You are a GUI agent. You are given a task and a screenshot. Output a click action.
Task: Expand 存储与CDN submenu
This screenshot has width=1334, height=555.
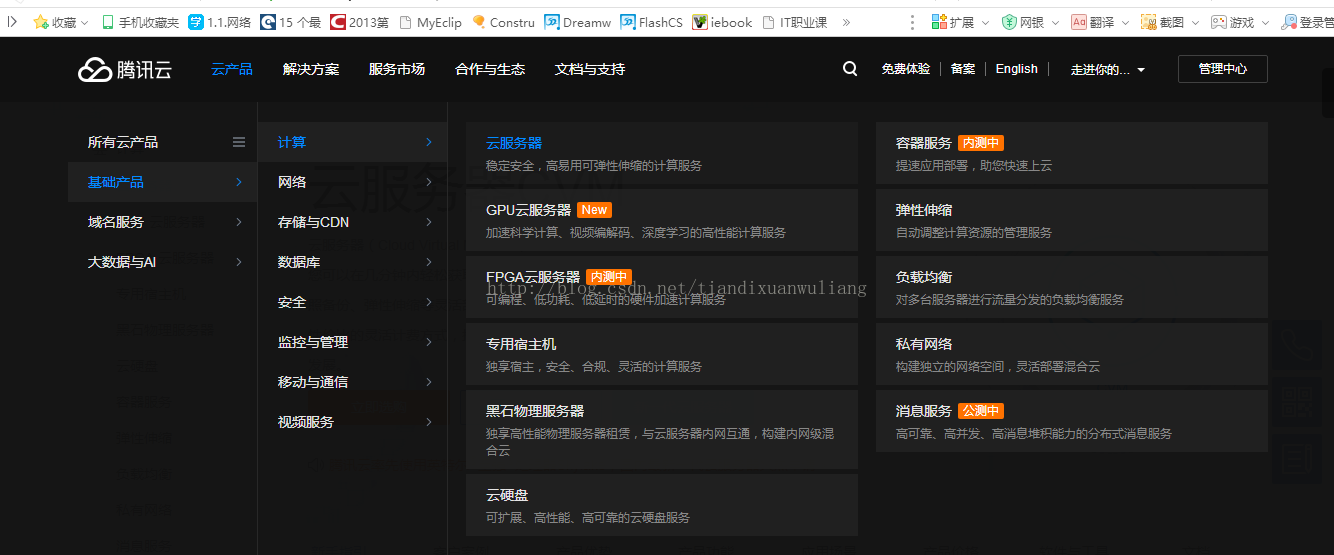click(353, 222)
